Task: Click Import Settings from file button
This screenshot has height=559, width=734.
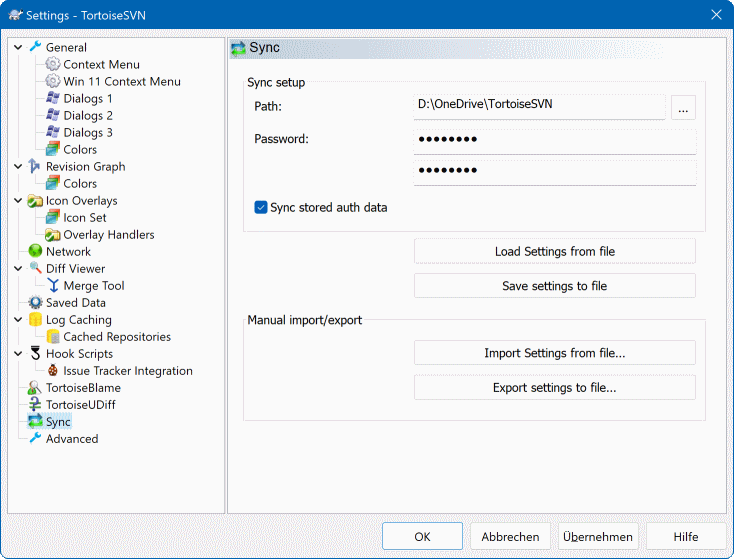Action: [555, 353]
